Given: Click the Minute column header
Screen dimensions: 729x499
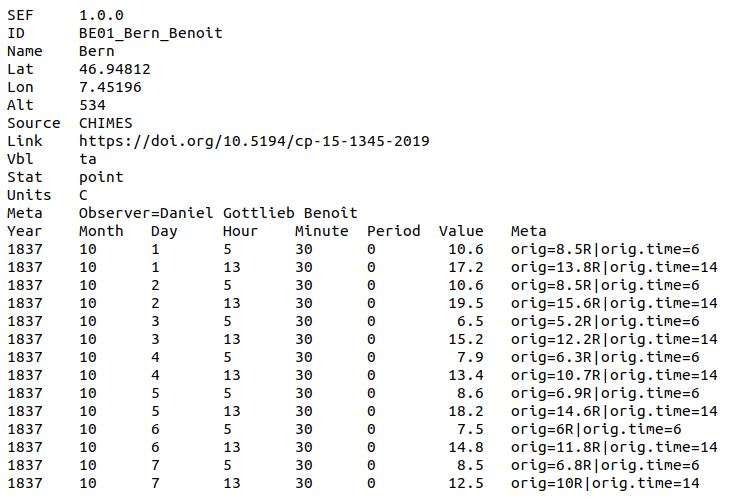Looking at the screenshot, I should (321, 231).
